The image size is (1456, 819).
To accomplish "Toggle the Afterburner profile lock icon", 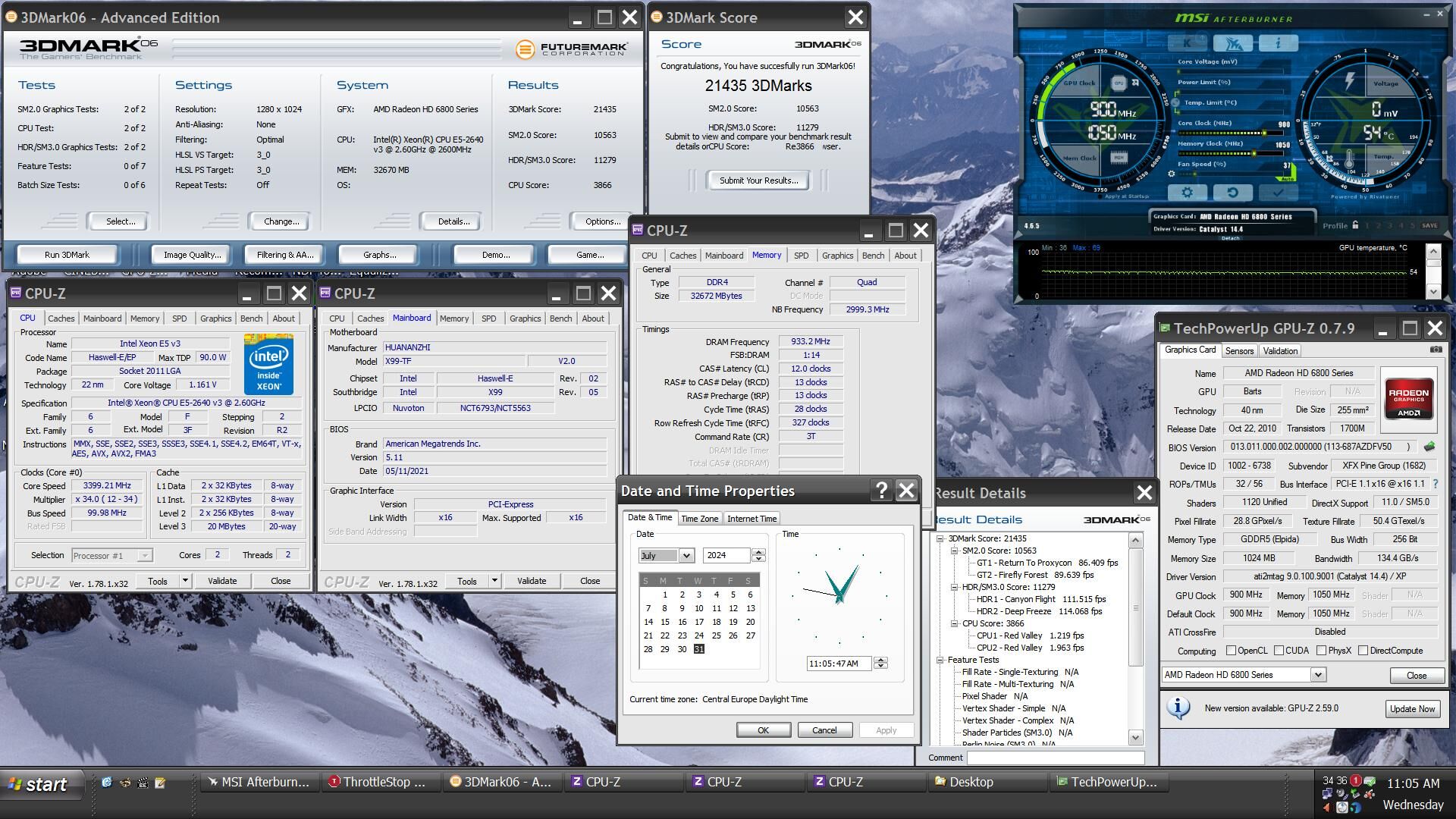I will coord(1355,224).
